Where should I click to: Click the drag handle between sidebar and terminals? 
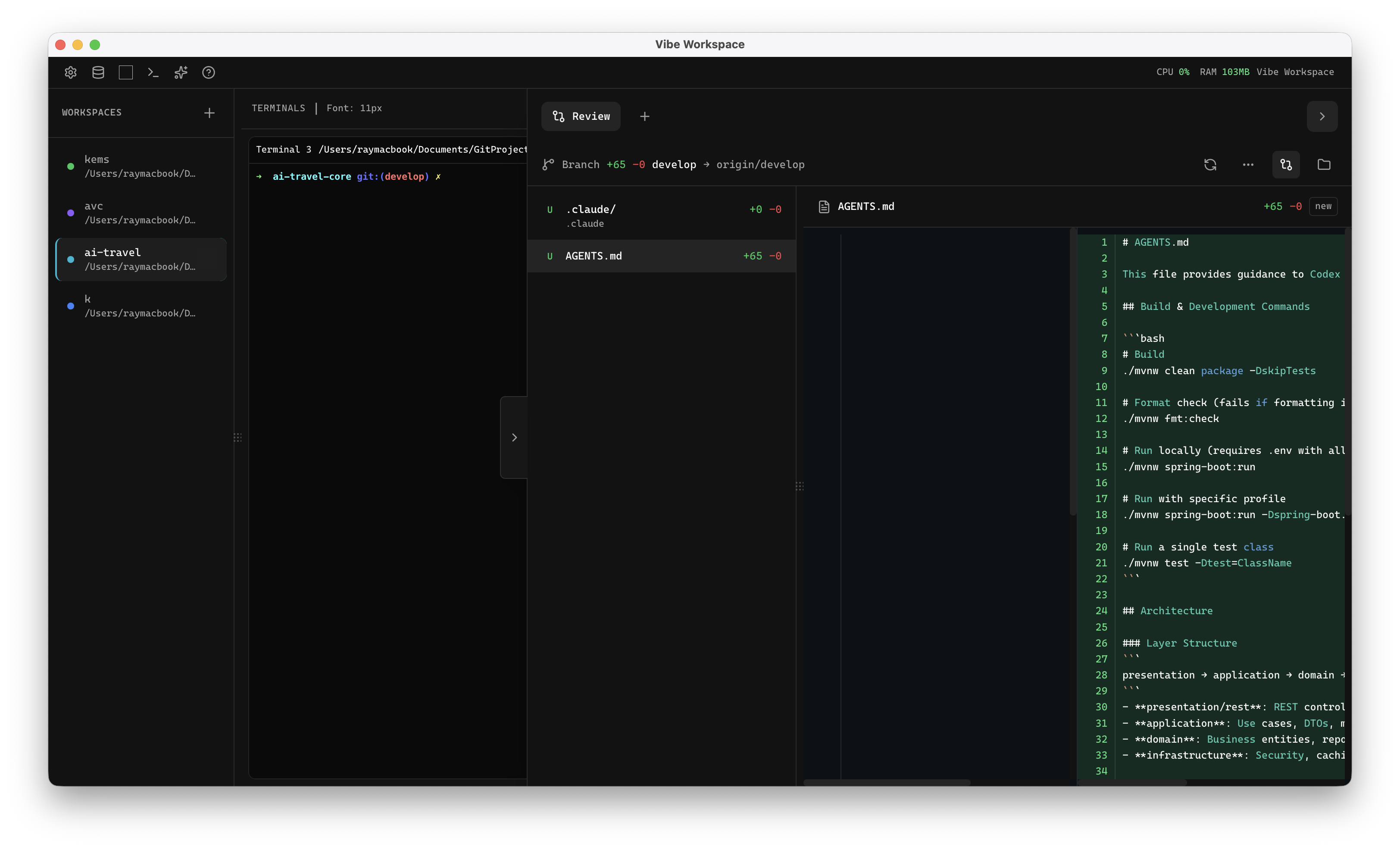tap(237, 437)
